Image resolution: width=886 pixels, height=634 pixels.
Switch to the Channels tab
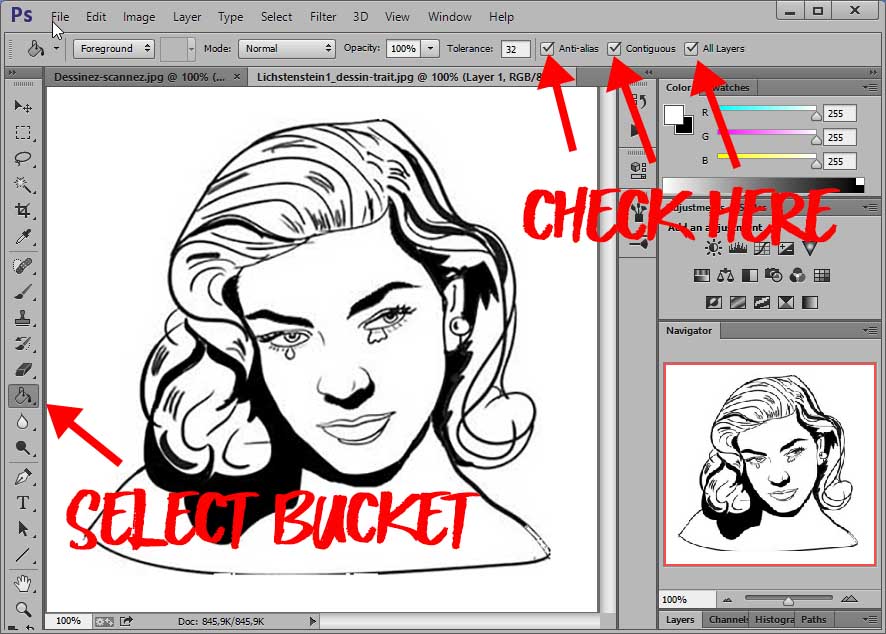[727, 619]
